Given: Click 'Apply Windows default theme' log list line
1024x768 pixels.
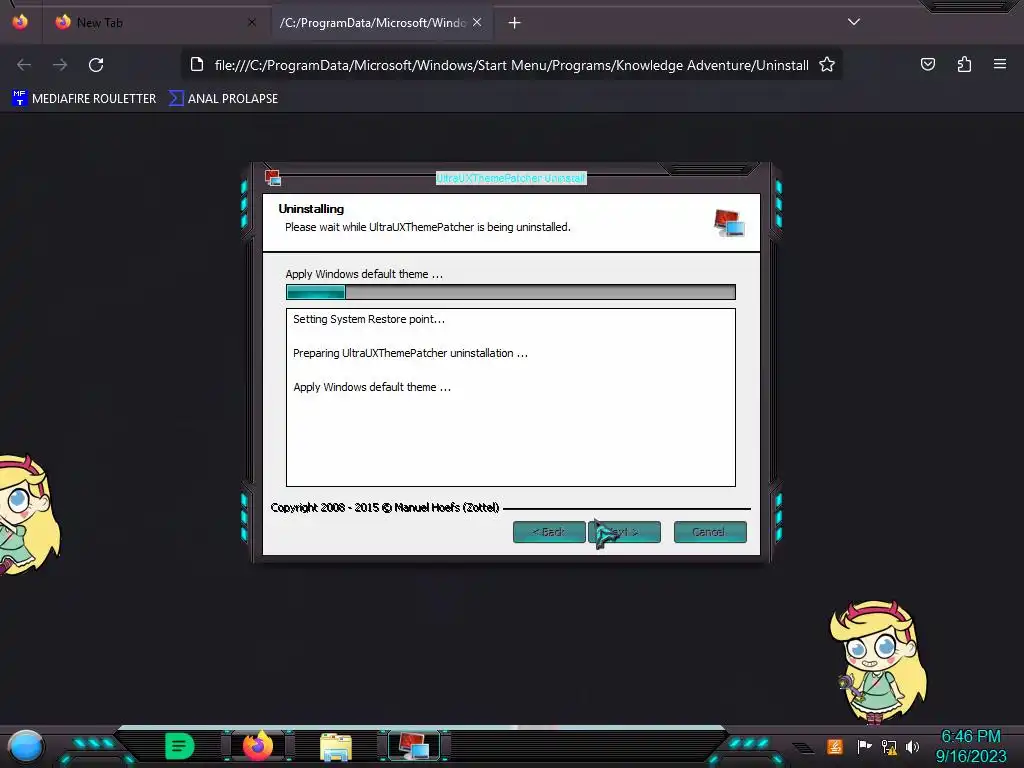Looking at the screenshot, I should tap(372, 387).
